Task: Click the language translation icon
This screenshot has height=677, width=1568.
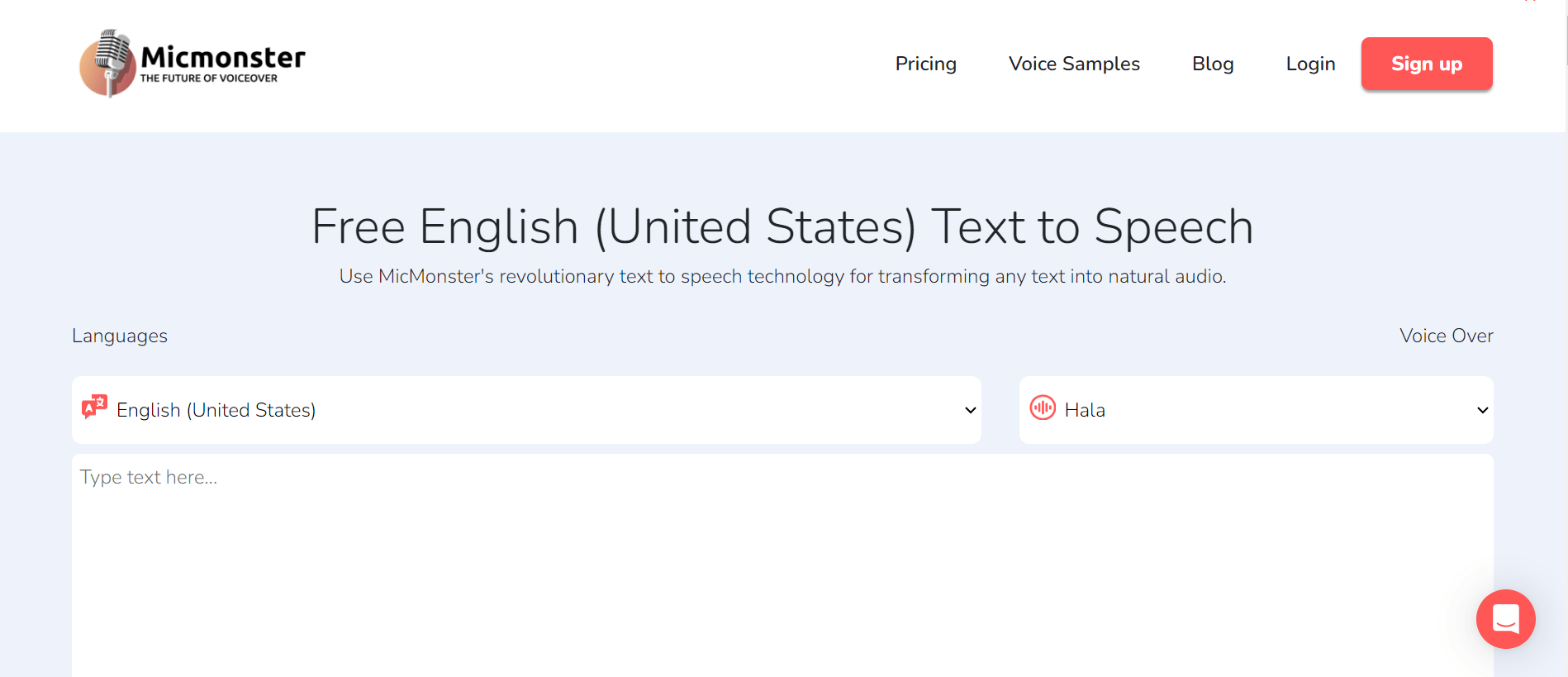Action: click(94, 407)
